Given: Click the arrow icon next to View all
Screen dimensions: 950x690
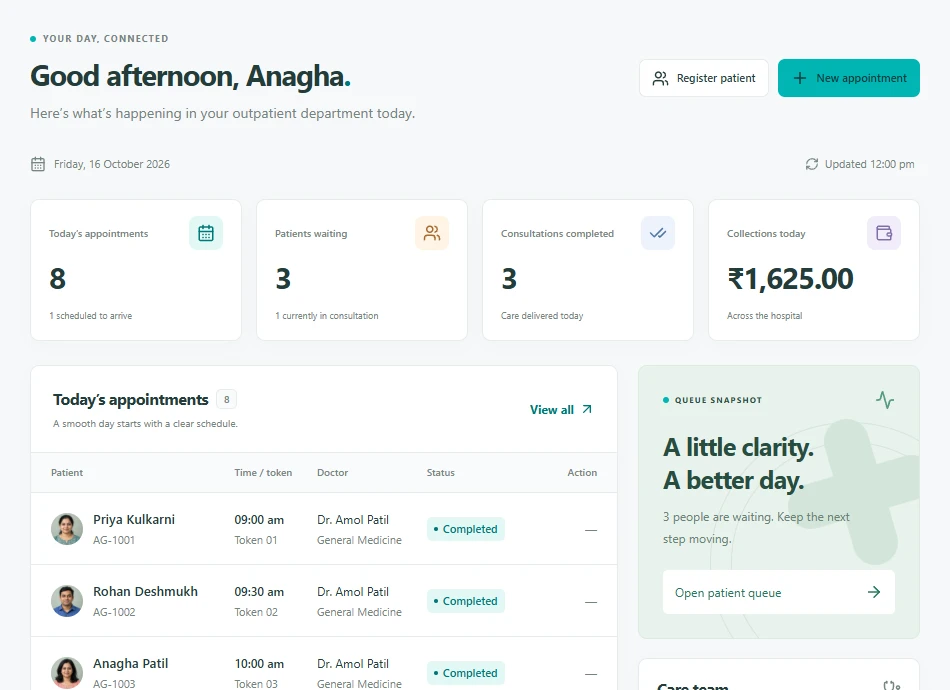Looking at the screenshot, I should (586, 409).
